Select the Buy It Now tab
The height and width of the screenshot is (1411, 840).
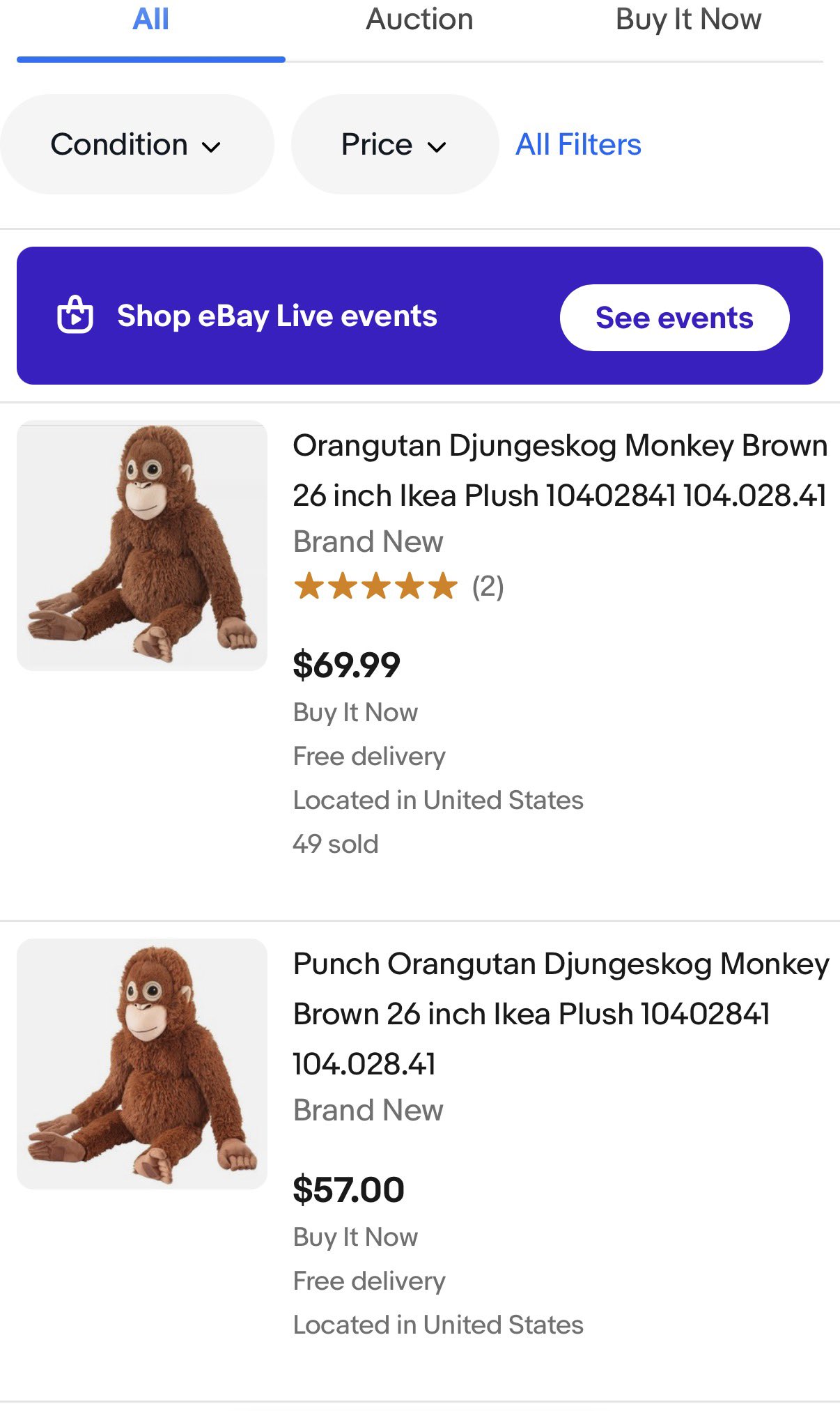coord(688,21)
